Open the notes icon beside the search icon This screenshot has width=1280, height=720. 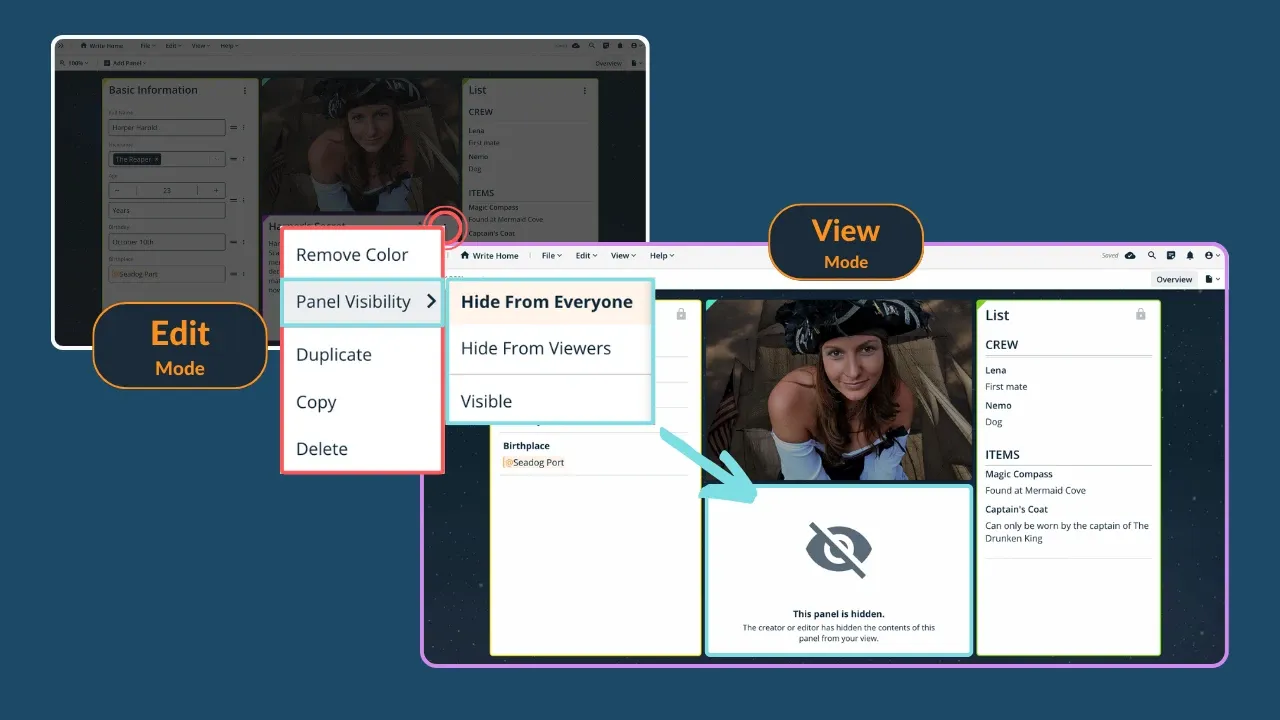tap(1171, 256)
